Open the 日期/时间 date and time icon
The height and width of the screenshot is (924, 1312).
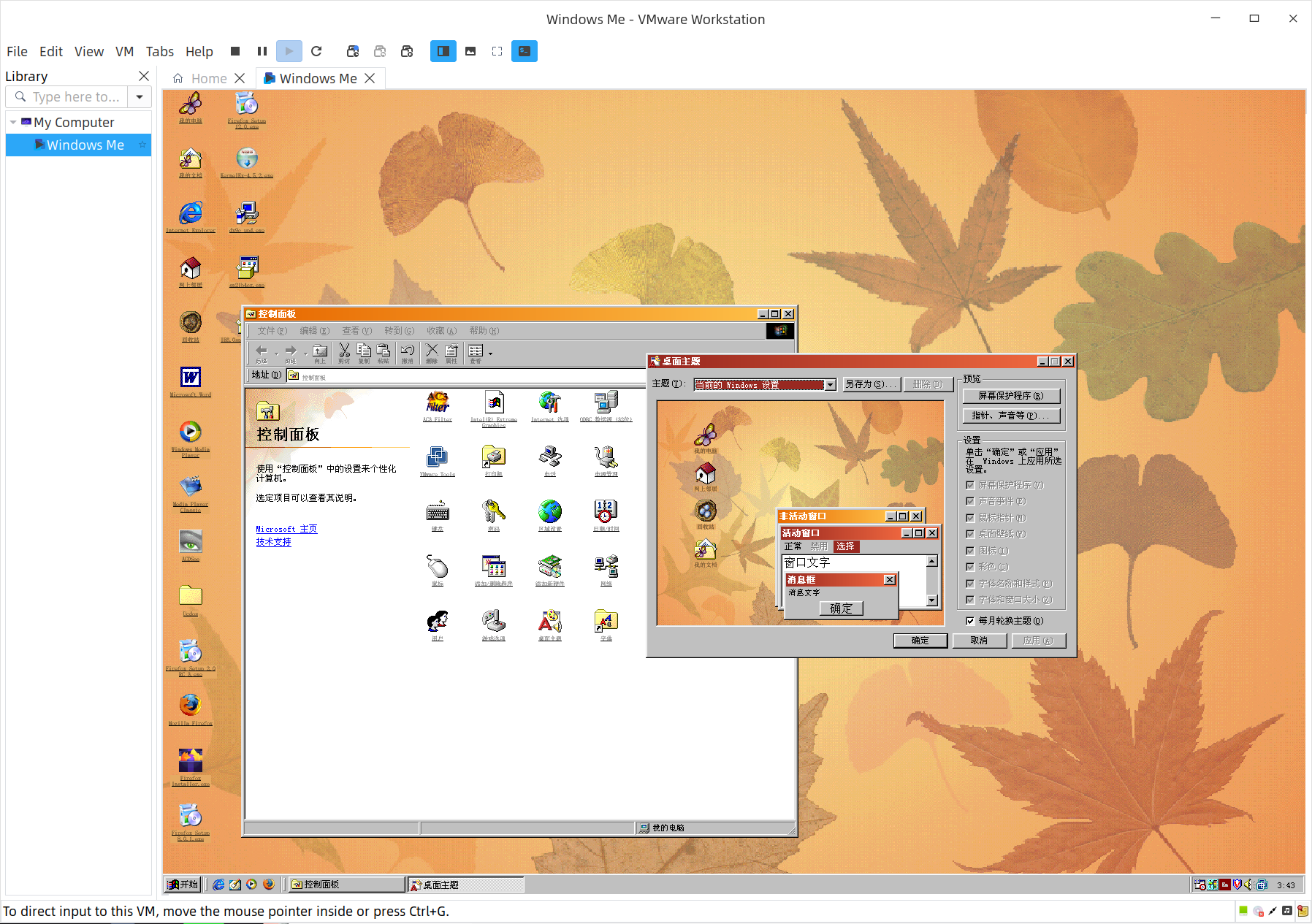(x=606, y=513)
